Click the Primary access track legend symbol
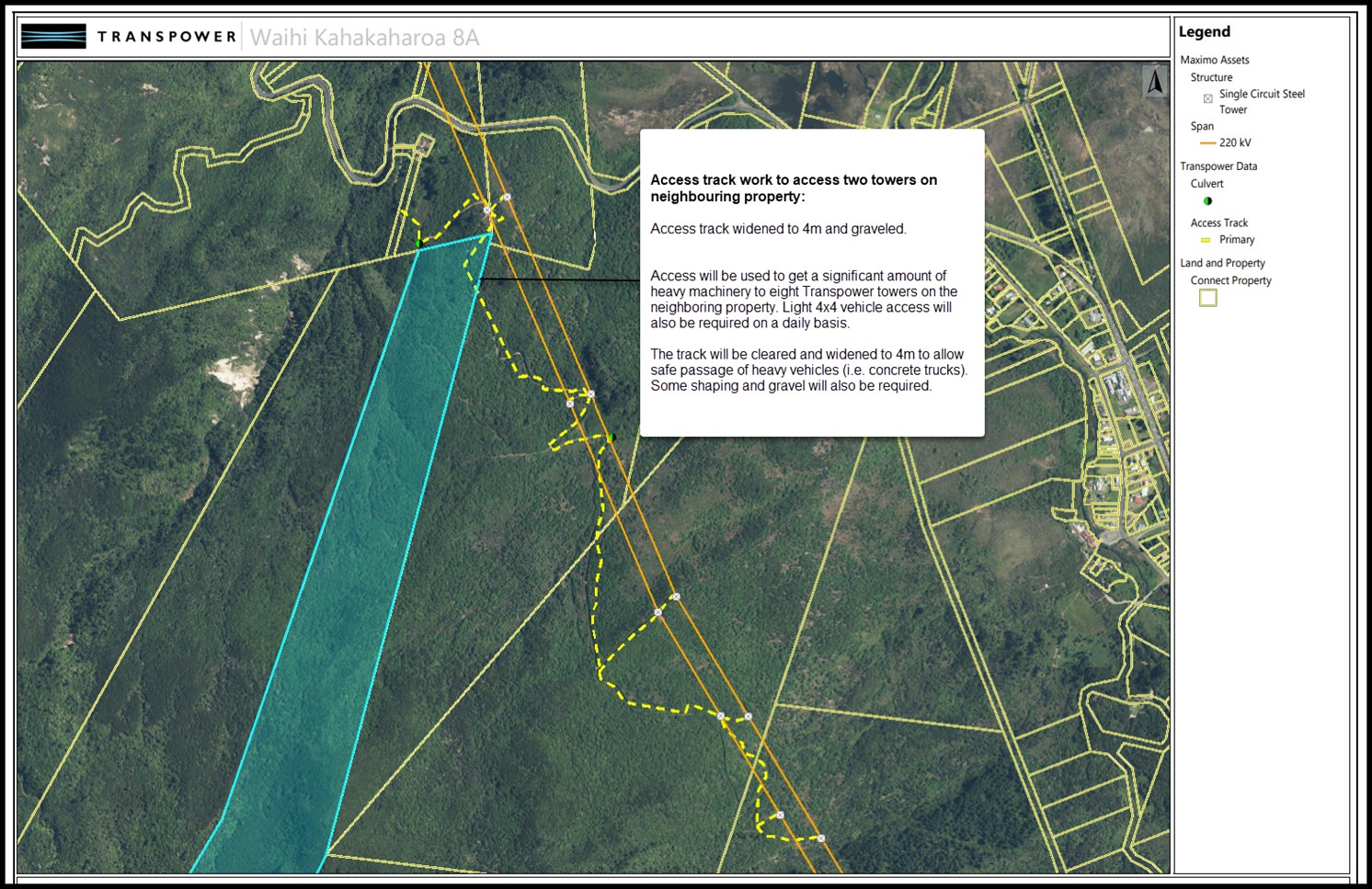Screen dimensions: 1372x889 [1206, 240]
